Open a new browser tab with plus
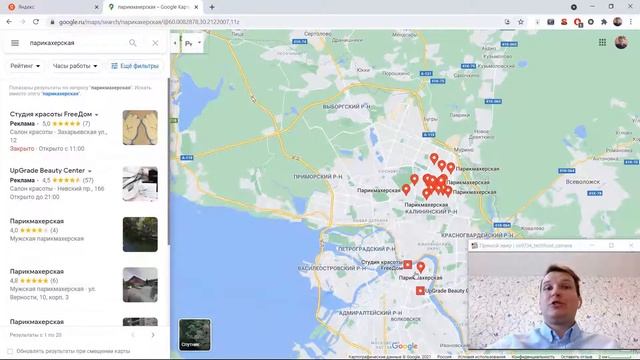Image resolution: width=640 pixels, height=360 pixels. pyautogui.click(x=212, y=7)
